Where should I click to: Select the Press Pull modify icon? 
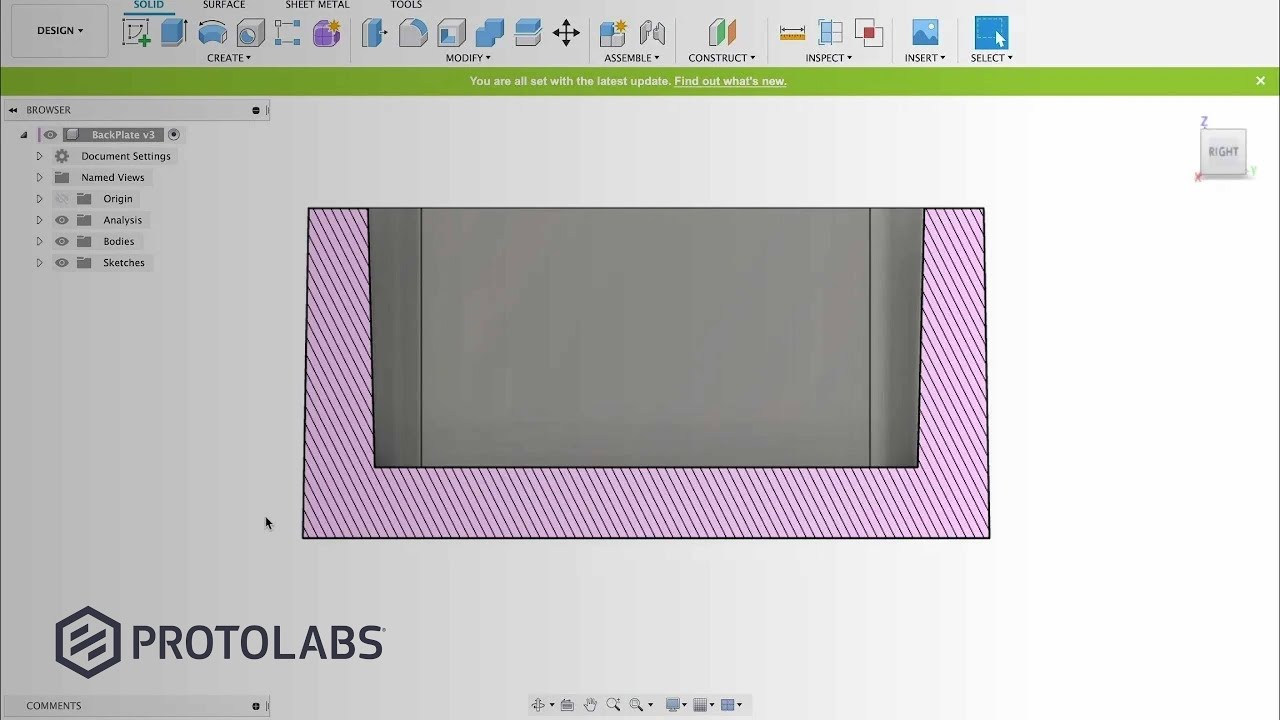(375, 33)
